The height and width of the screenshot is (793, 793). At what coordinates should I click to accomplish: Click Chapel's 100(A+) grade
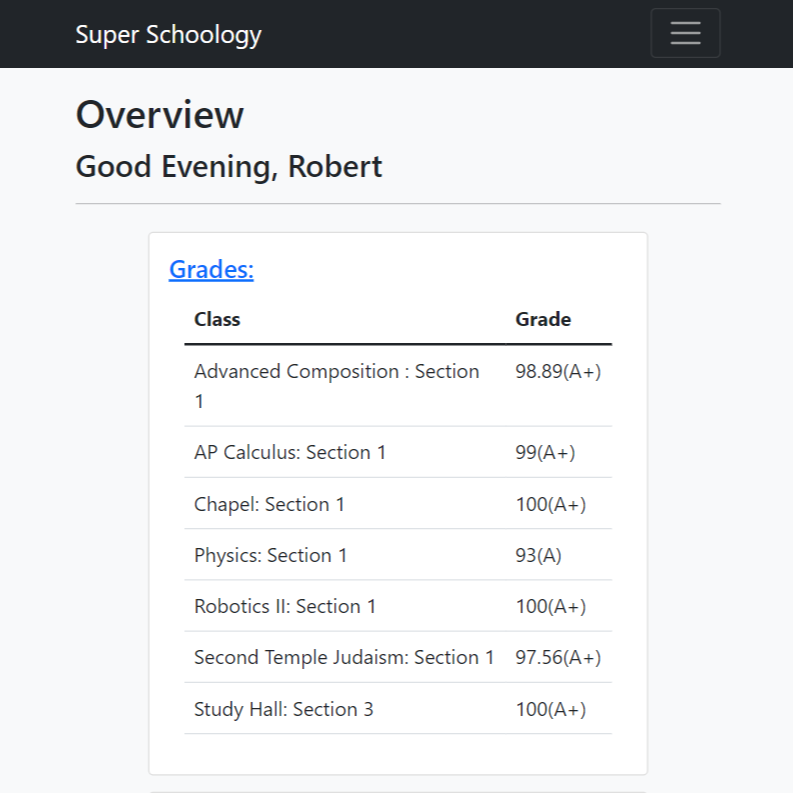[550, 504]
